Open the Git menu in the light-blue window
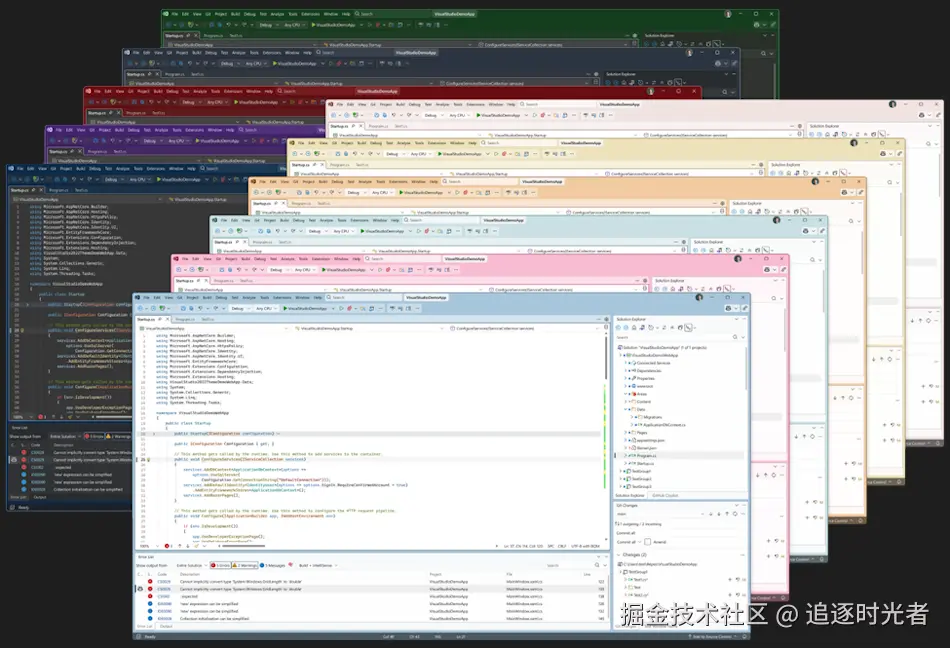This screenshot has width=950, height=648. coord(179,297)
